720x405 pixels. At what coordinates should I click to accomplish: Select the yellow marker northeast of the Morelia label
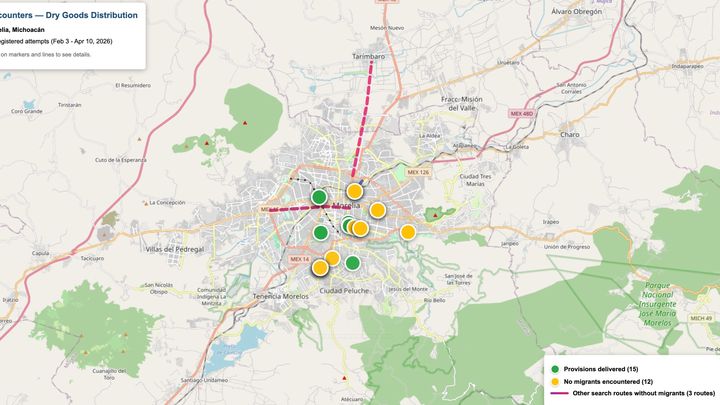(377, 210)
